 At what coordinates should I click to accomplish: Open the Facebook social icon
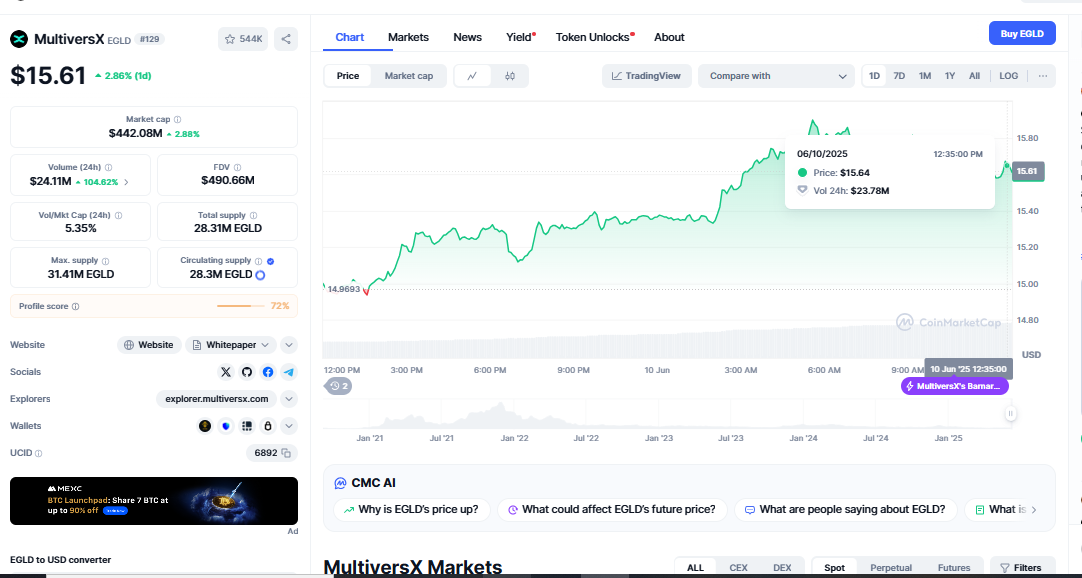pyautogui.click(x=268, y=372)
